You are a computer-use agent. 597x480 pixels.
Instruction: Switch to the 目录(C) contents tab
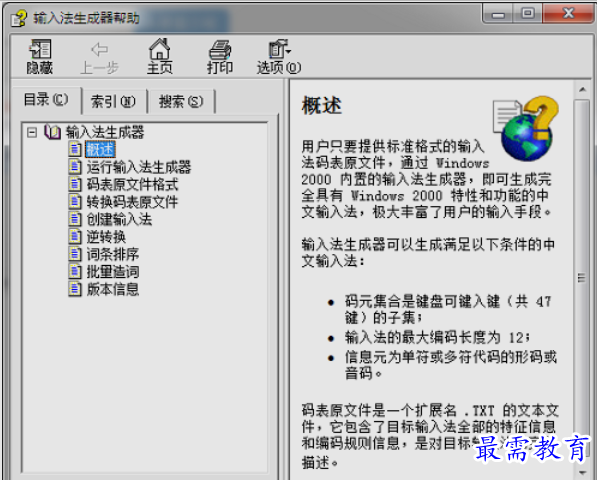click(46, 100)
